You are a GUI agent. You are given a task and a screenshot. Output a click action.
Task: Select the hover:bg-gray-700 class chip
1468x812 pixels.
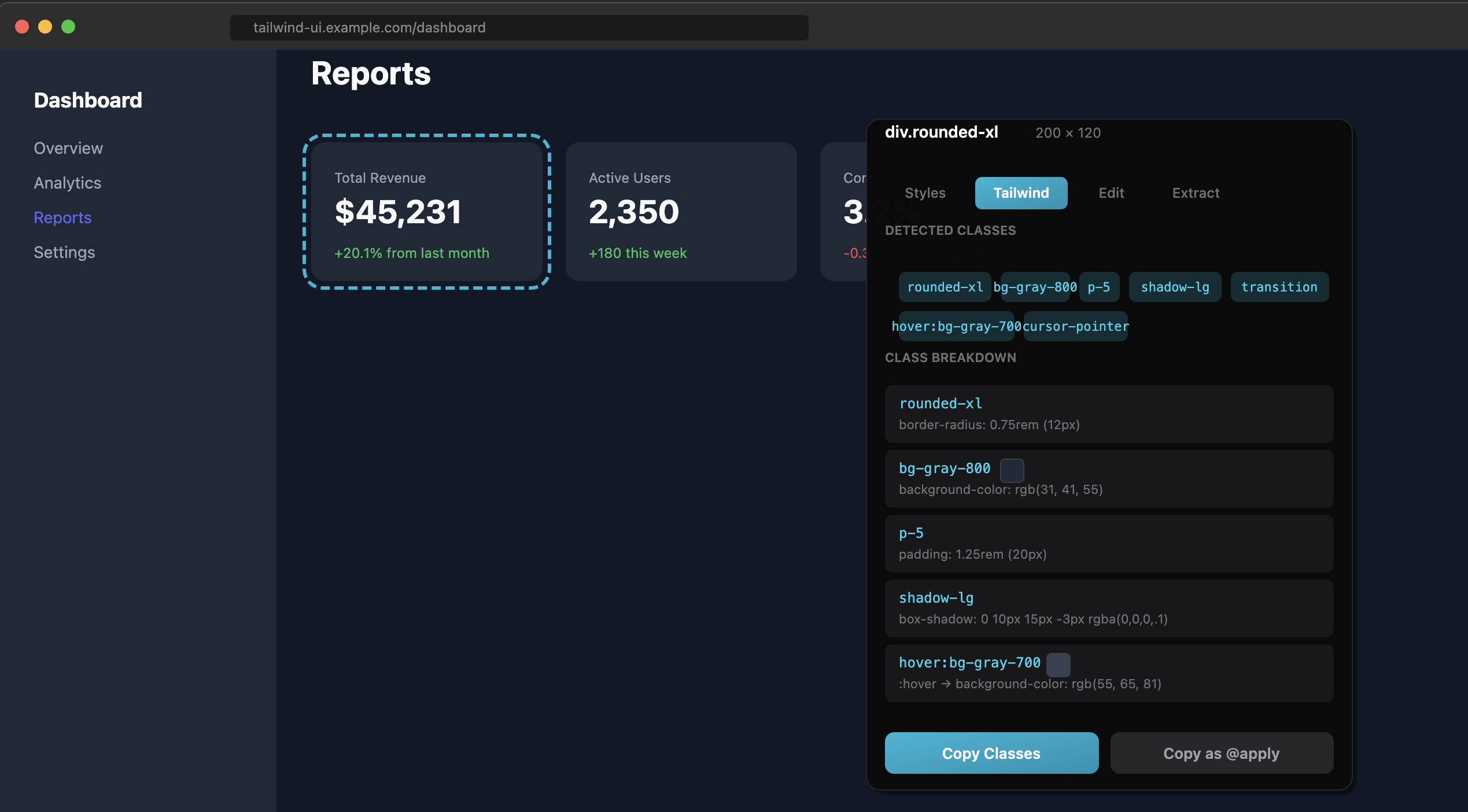[956, 326]
